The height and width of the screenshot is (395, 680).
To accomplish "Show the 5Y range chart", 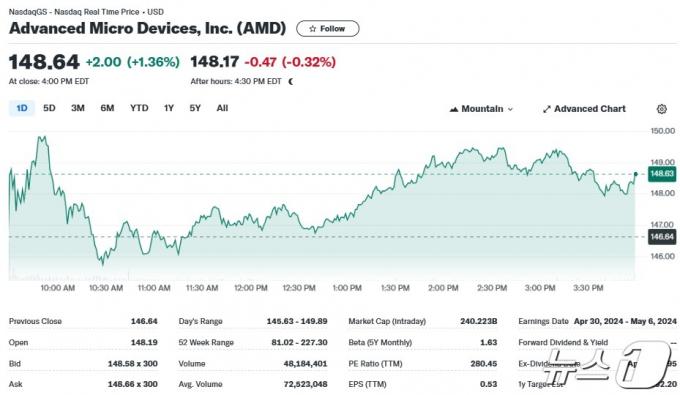I will click(195, 108).
